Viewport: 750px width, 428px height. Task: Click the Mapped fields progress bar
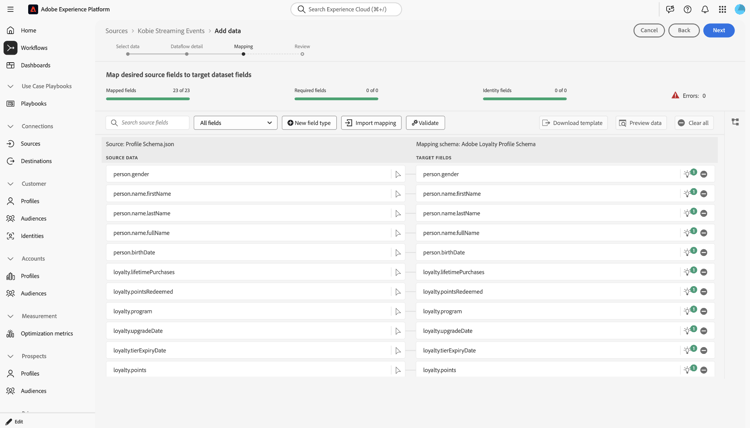click(x=148, y=99)
